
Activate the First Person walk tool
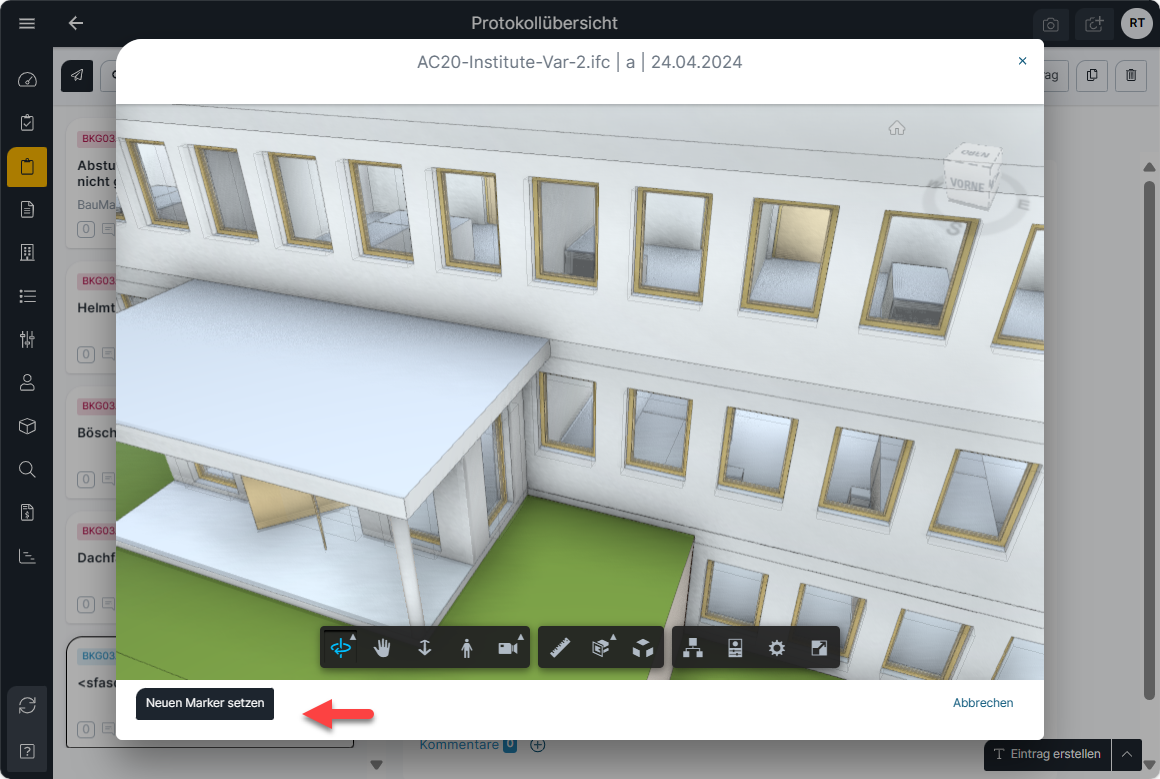466,648
